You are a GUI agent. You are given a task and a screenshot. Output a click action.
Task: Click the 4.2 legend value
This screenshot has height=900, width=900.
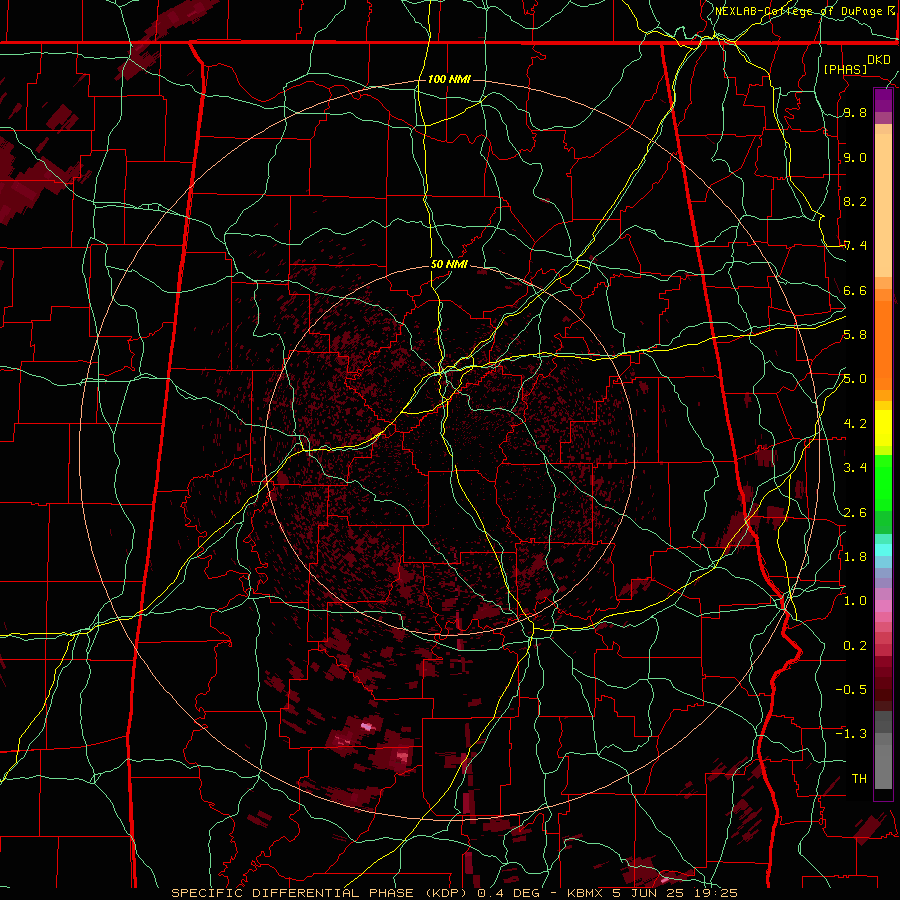tap(855, 424)
